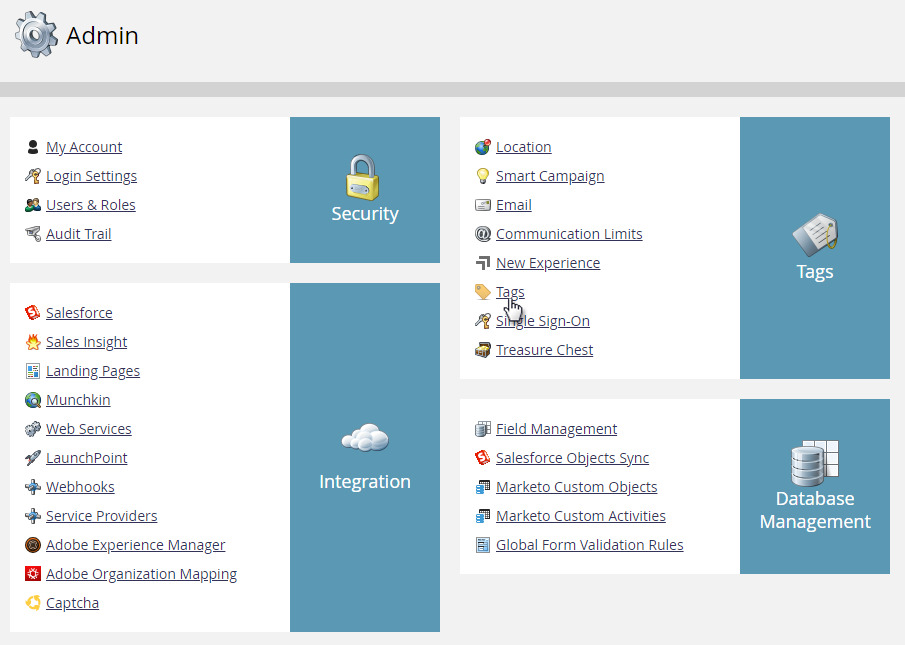
Task: Click the globe icon beside Location
Action: (x=483, y=147)
